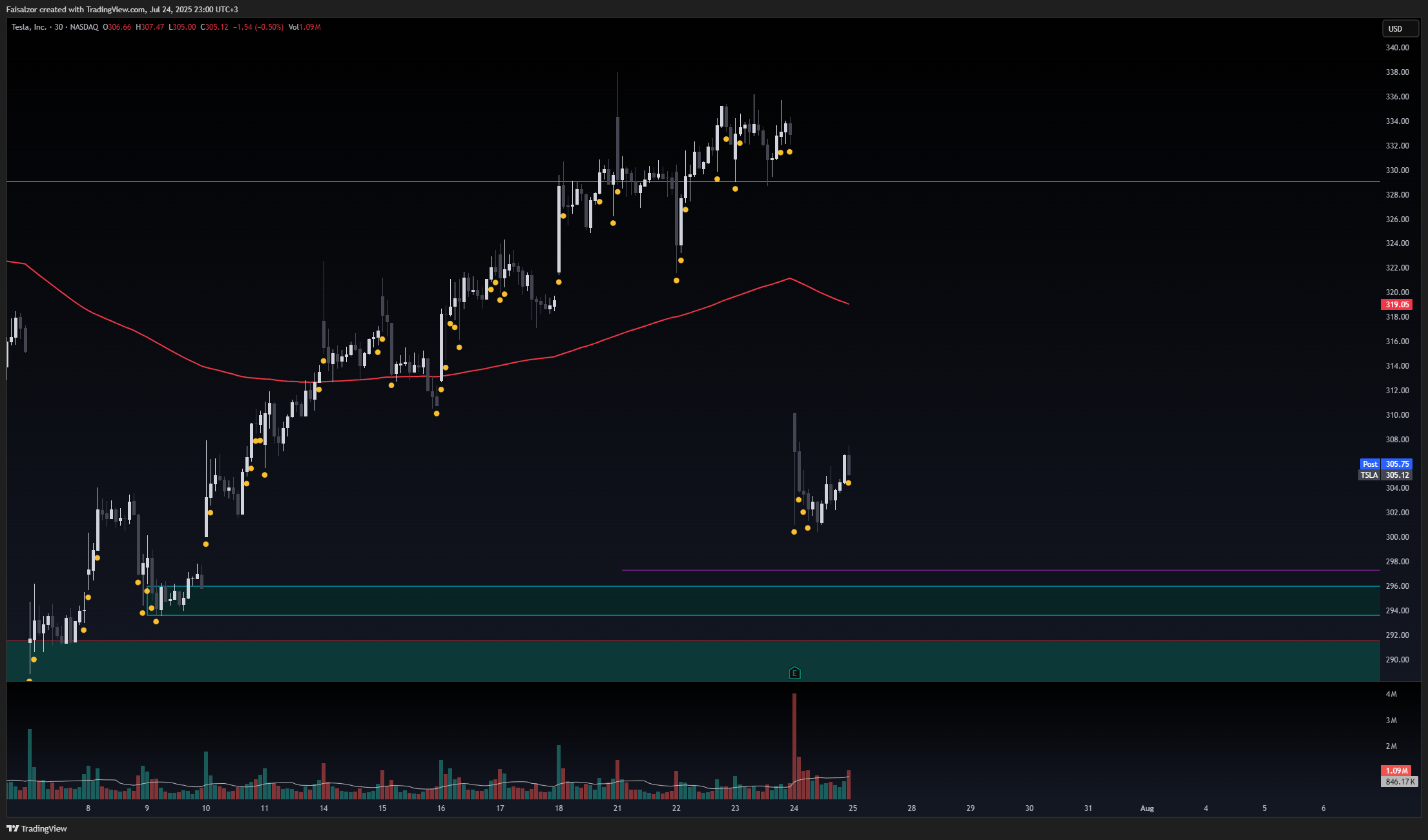Click date 8 on the time axis
This screenshot has width=1428, height=840.
[88, 808]
